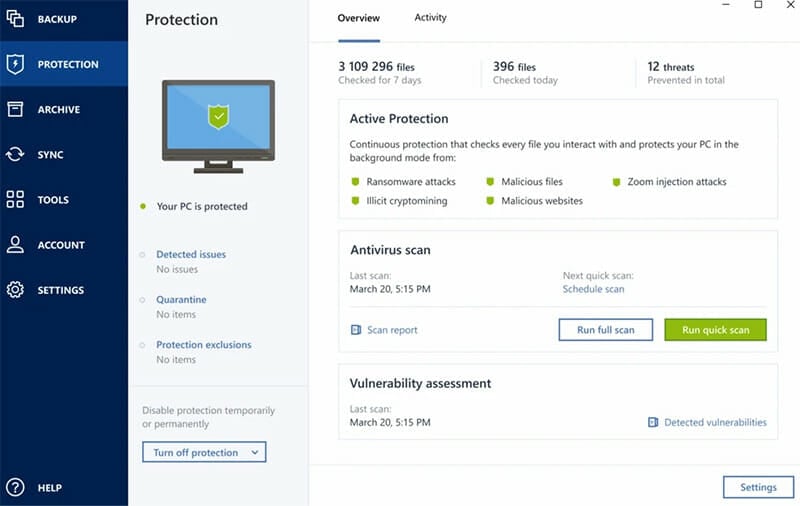Click the Sync arrows icon
Screen dimensions: 800x506
tap(15, 154)
